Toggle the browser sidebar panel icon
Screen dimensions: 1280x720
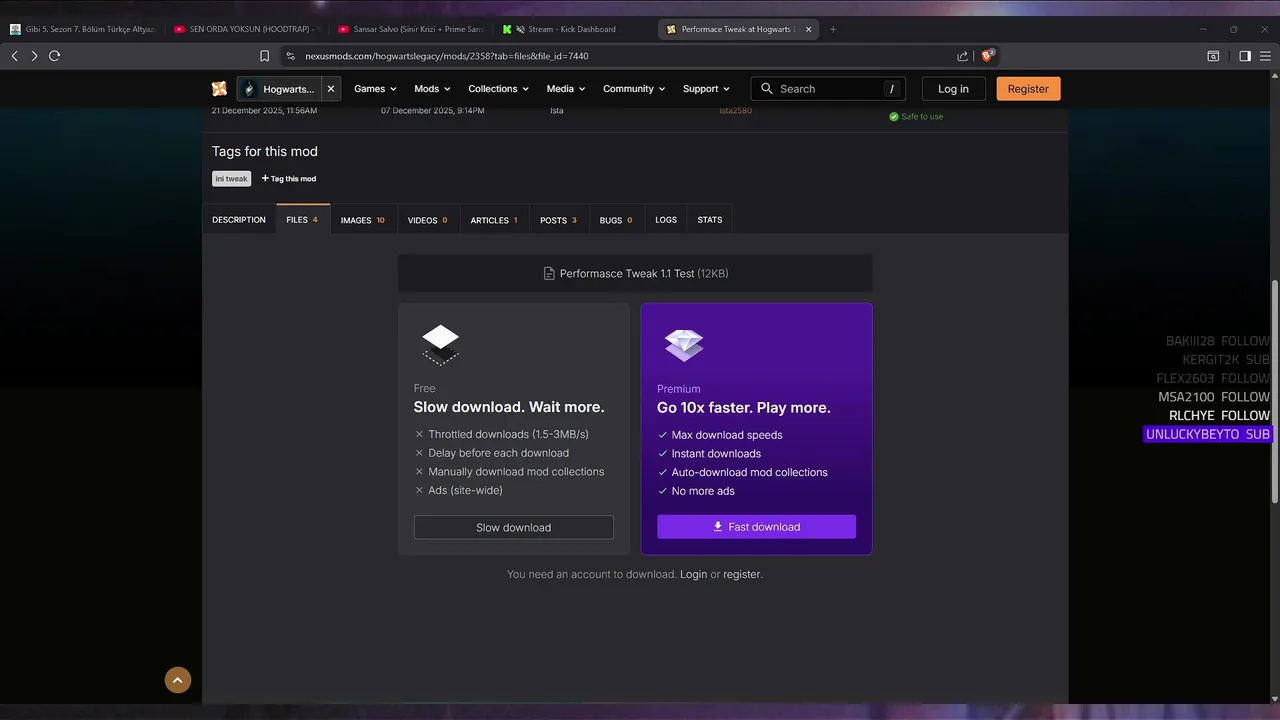coord(1245,56)
